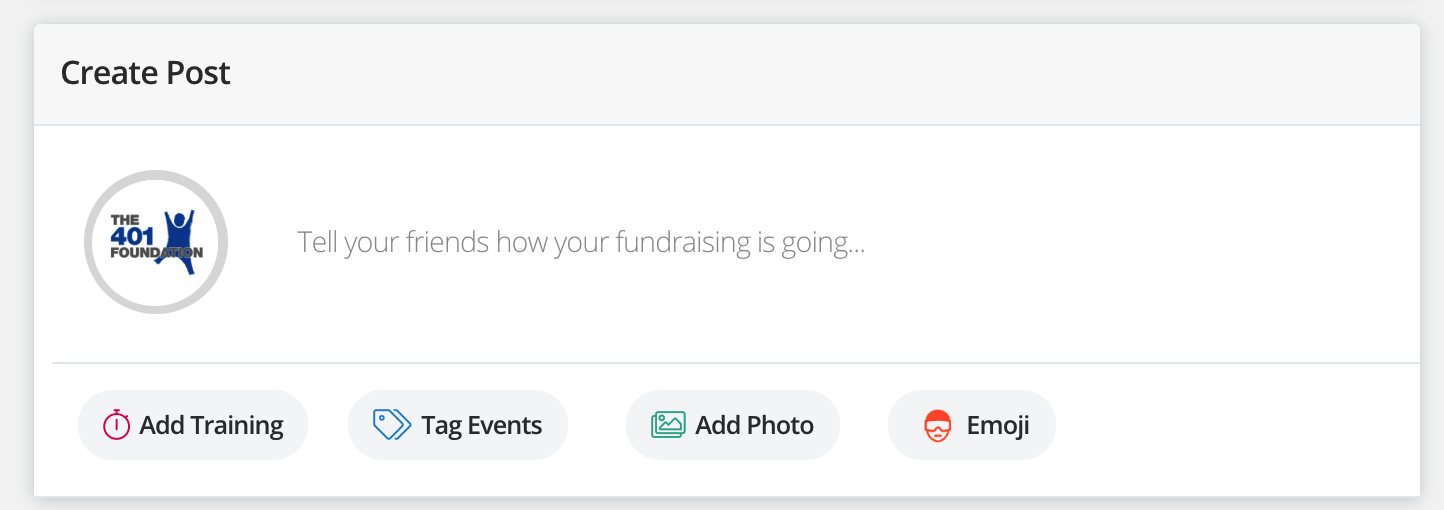
Task: Select The 401 Foundation profile avatar
Action: pos(156,242)
